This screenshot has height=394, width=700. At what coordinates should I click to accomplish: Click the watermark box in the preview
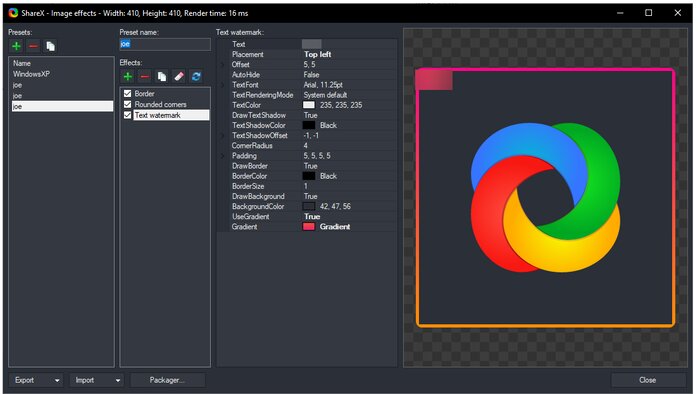pyautogui.click(x=434, y=80)
